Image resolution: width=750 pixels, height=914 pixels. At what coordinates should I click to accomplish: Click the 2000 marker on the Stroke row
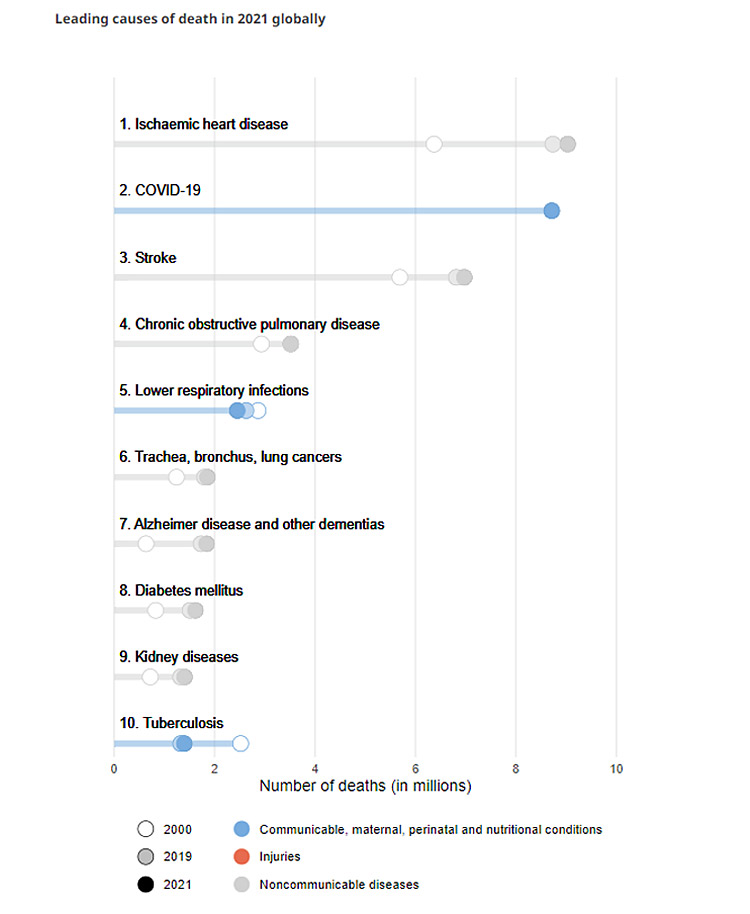coord(400,277)
